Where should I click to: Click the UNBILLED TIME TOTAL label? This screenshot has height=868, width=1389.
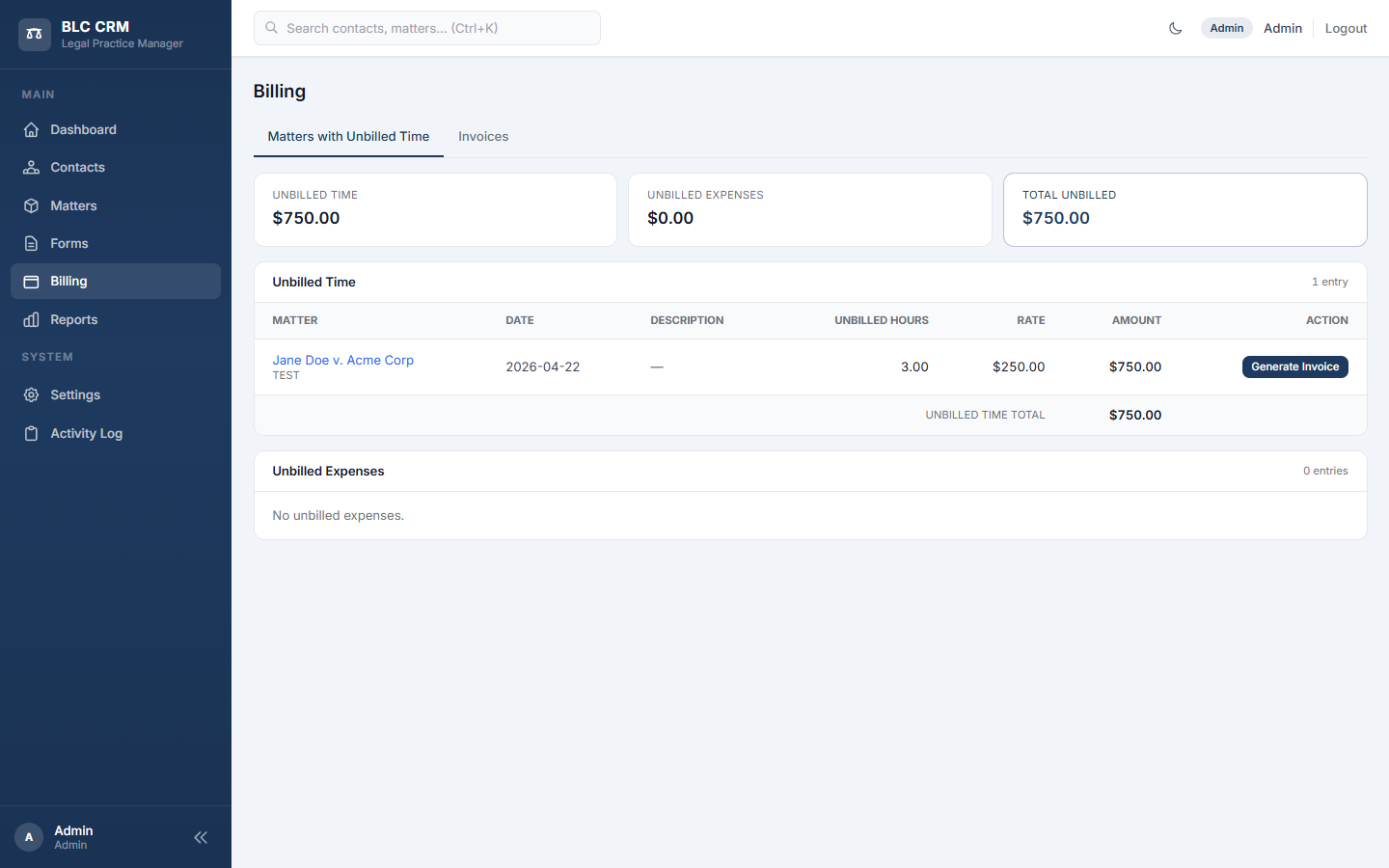click(x=985, y=416)
